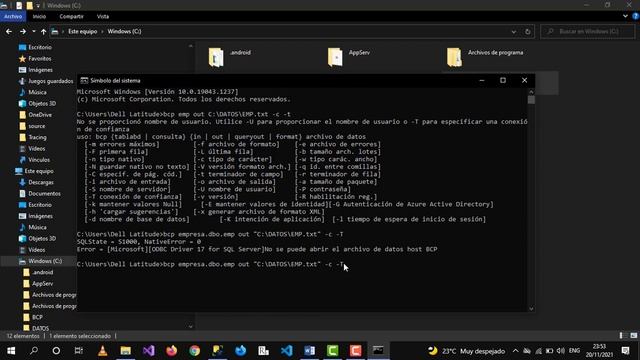Launch VLC media player from taskbar
Viewport: 640px width, 360px height.
[102, 351]
